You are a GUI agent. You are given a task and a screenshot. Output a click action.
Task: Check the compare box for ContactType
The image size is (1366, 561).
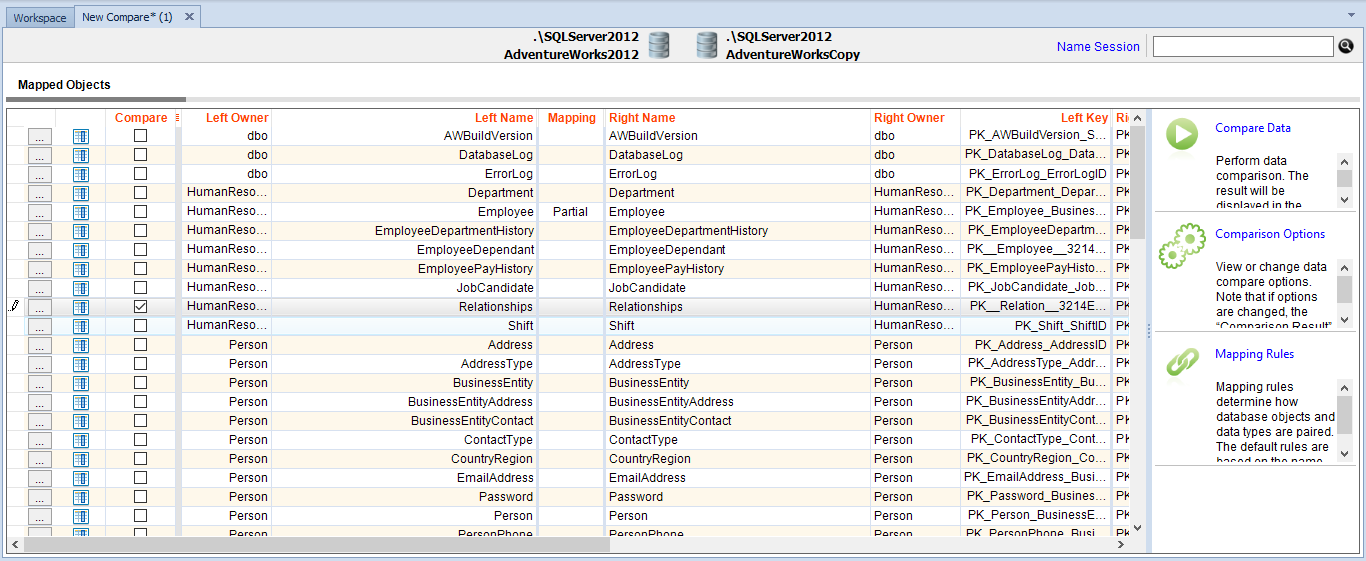click(x=140, y=439)
